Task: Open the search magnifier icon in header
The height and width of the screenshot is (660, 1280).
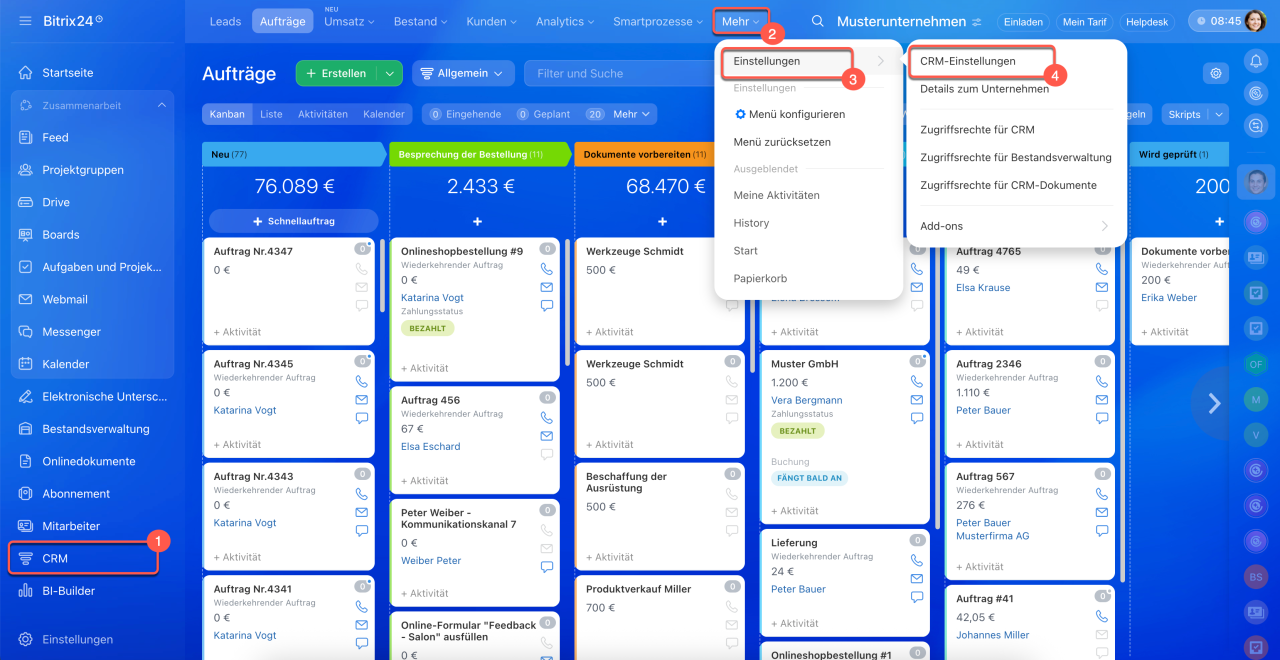Action: 818,21
